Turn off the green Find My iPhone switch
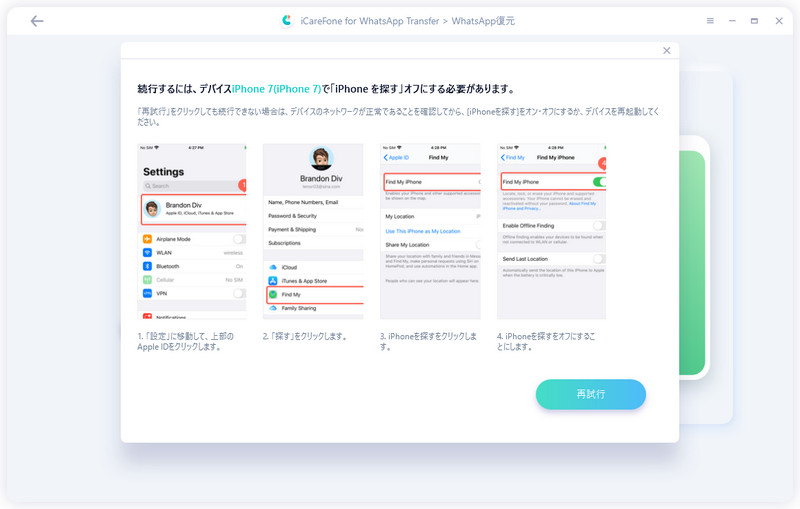This screenshot has width=800, height=509. (600, 182)
